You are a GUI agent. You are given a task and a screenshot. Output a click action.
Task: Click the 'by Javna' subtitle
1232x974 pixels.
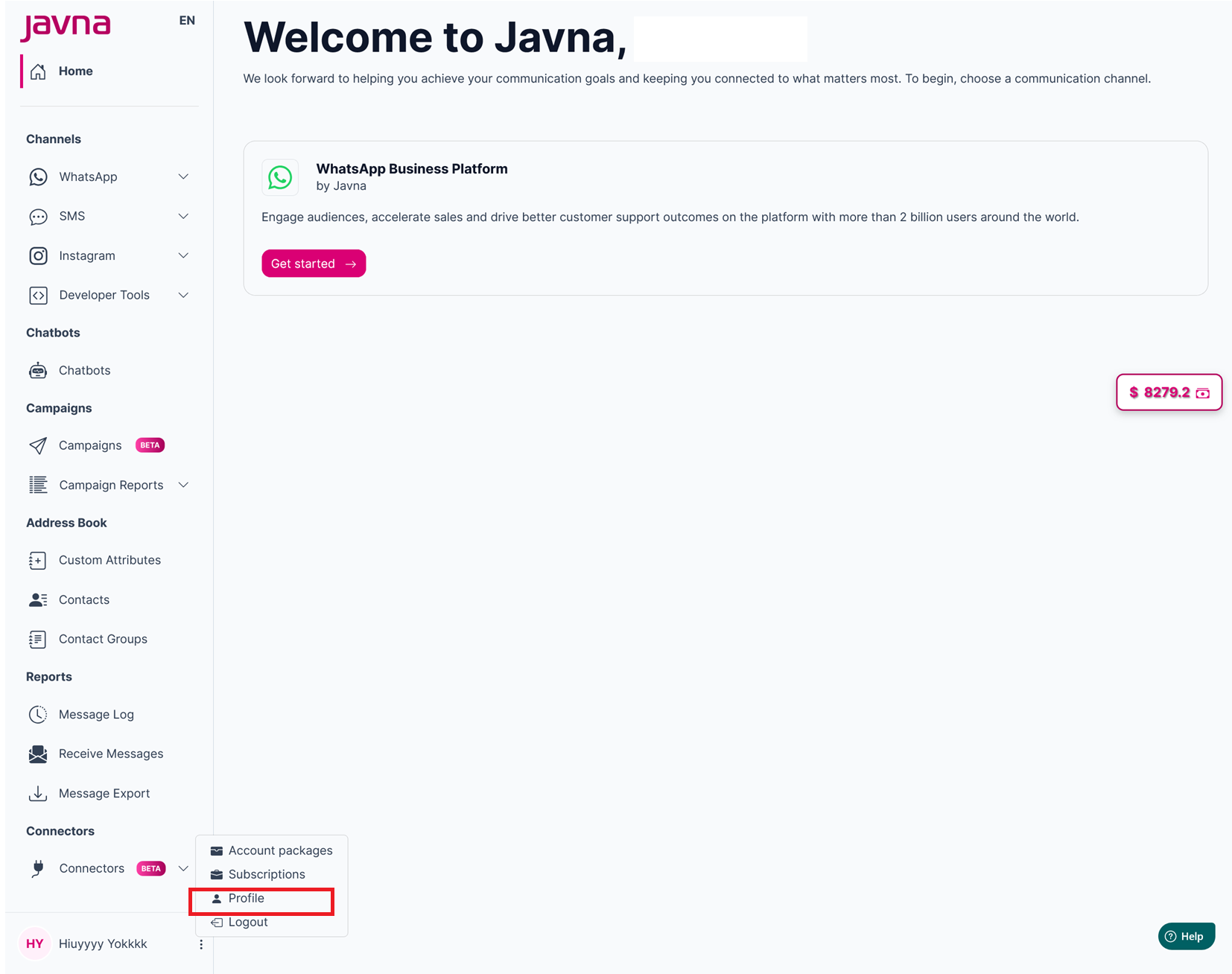coord(341,186)
